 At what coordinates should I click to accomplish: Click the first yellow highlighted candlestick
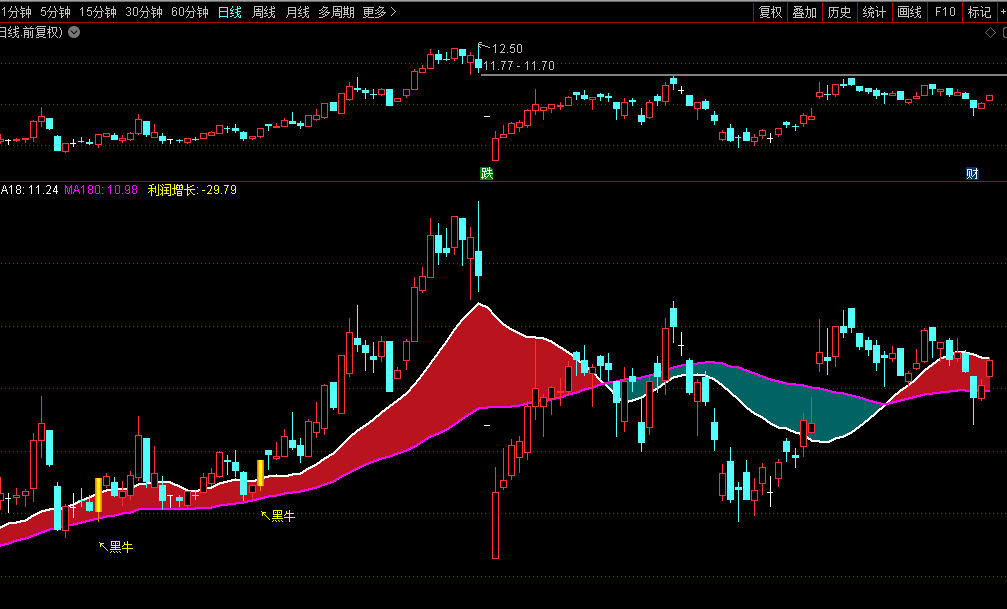tap(98, 495)
